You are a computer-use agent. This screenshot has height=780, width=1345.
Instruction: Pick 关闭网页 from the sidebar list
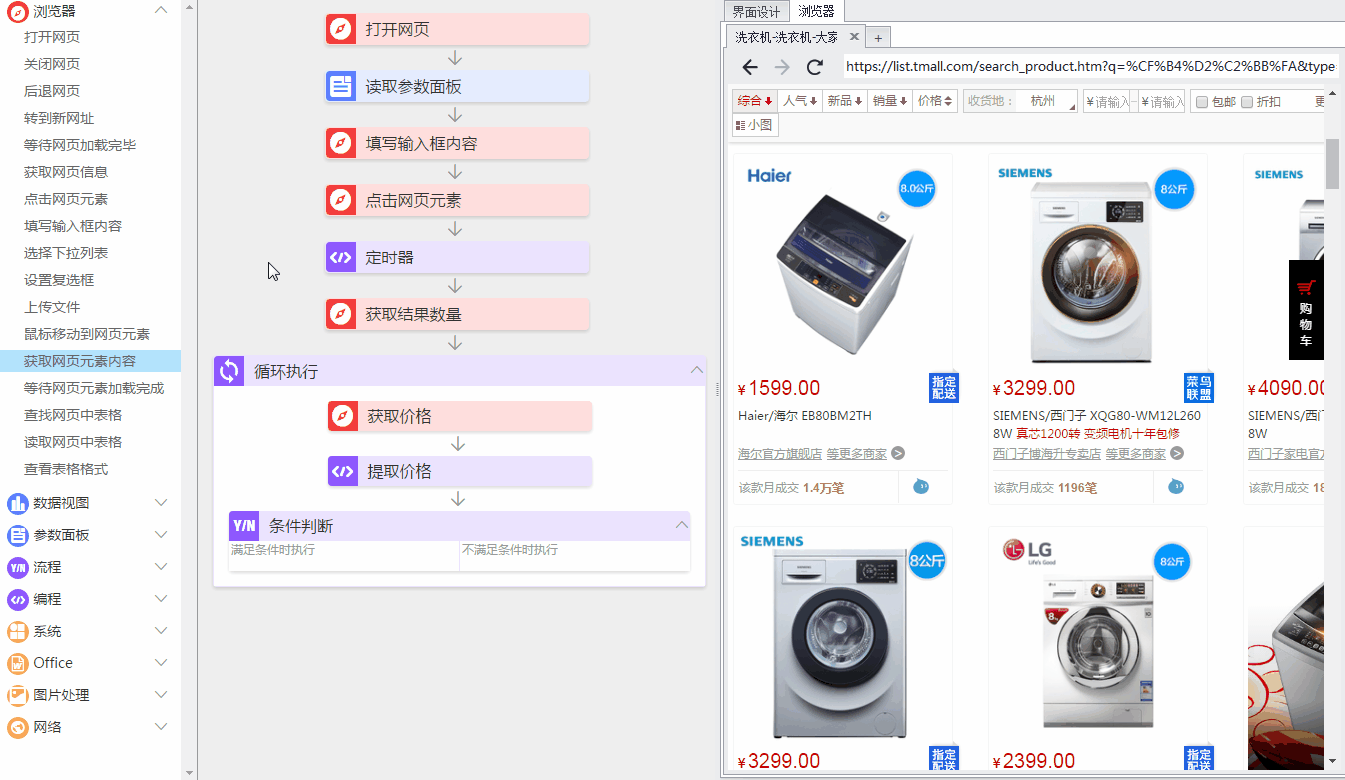pyautogui.click(x=52, y=64)
